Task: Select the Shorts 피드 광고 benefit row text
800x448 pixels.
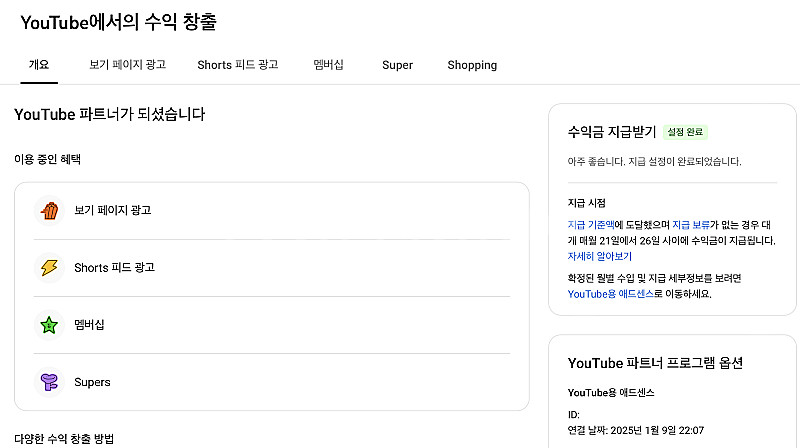Action: coord(114,267)
